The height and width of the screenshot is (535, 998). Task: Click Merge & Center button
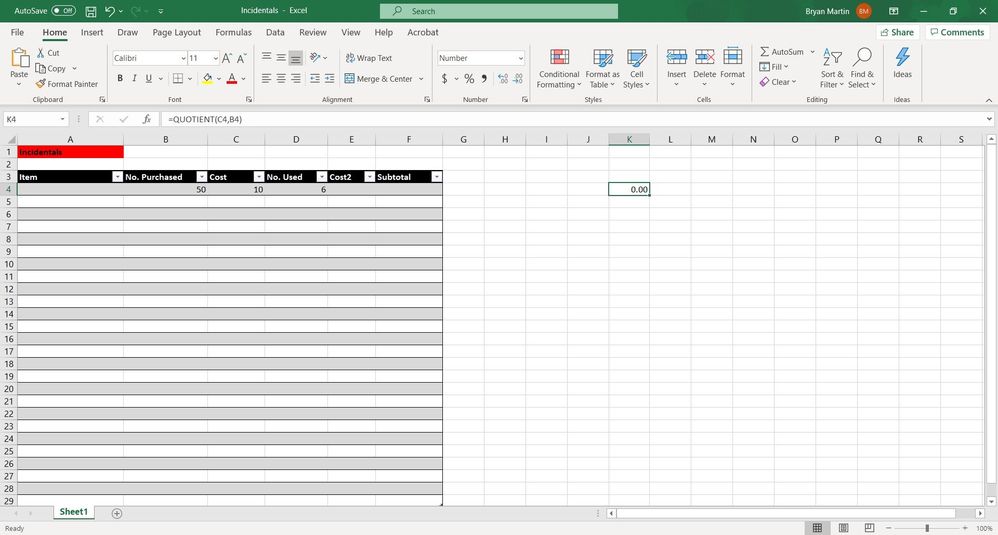tap(379, 79)
